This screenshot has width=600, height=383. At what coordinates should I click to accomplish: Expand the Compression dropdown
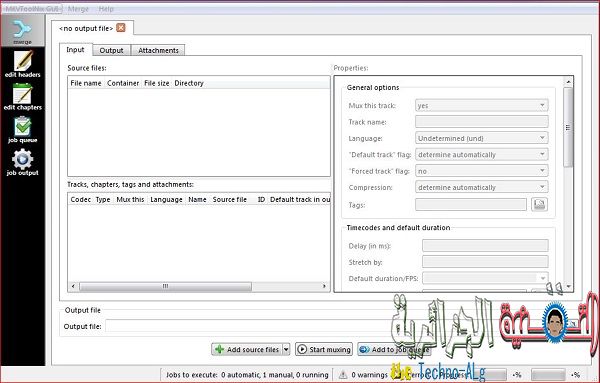tap(482, 187)
